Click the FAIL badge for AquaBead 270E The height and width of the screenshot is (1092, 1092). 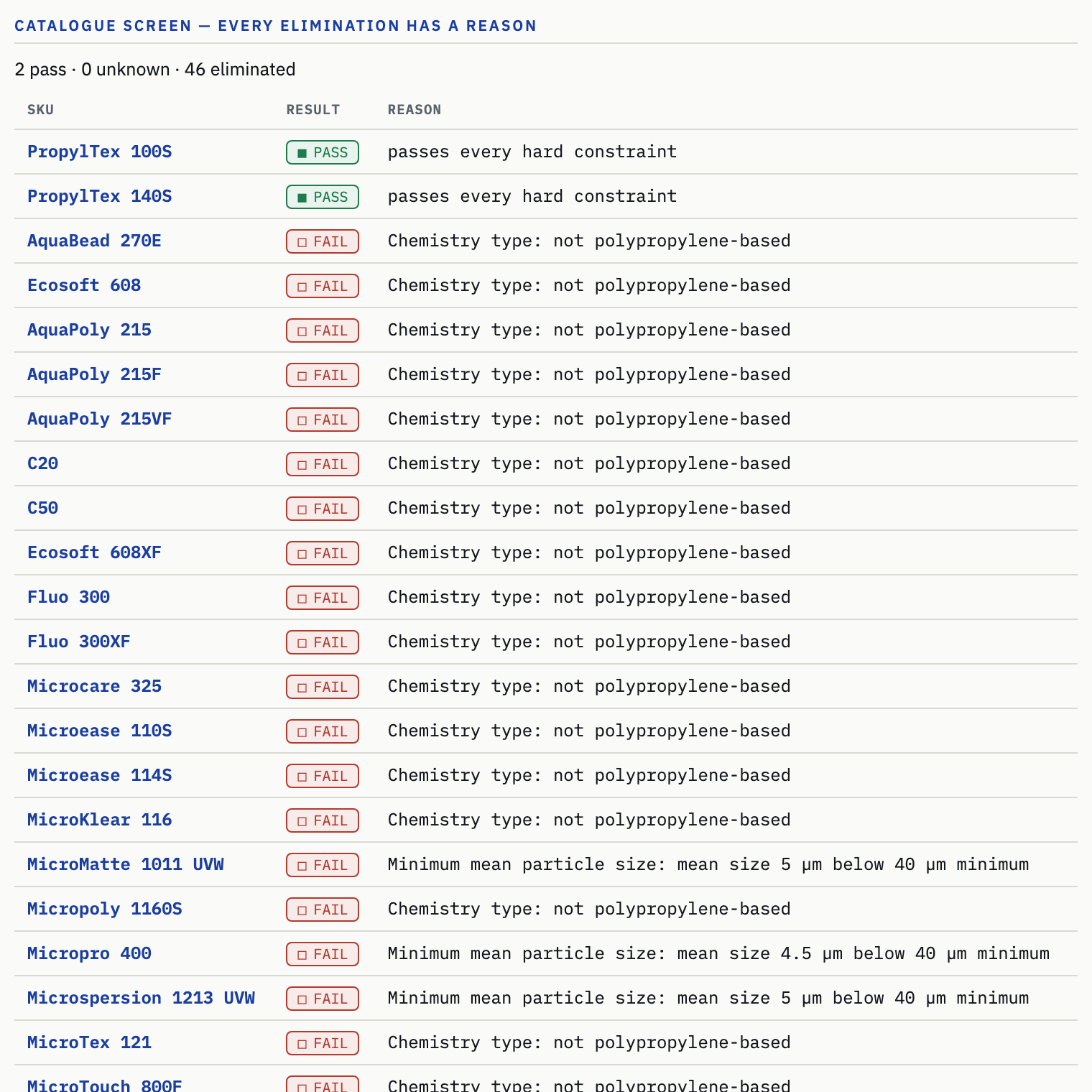[323, 241]
